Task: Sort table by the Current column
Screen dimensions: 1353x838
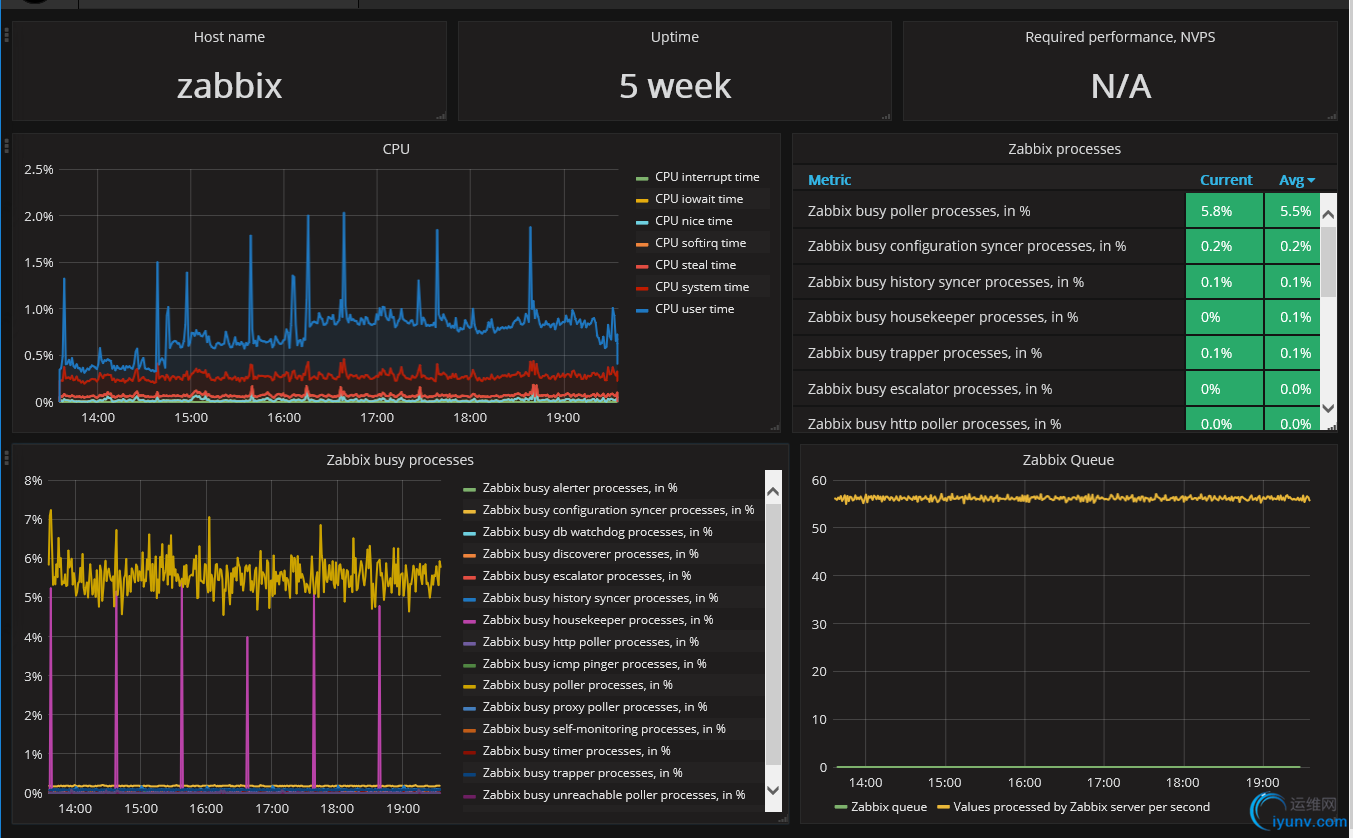Action: pyautogui.click(x=1226, y=180)
